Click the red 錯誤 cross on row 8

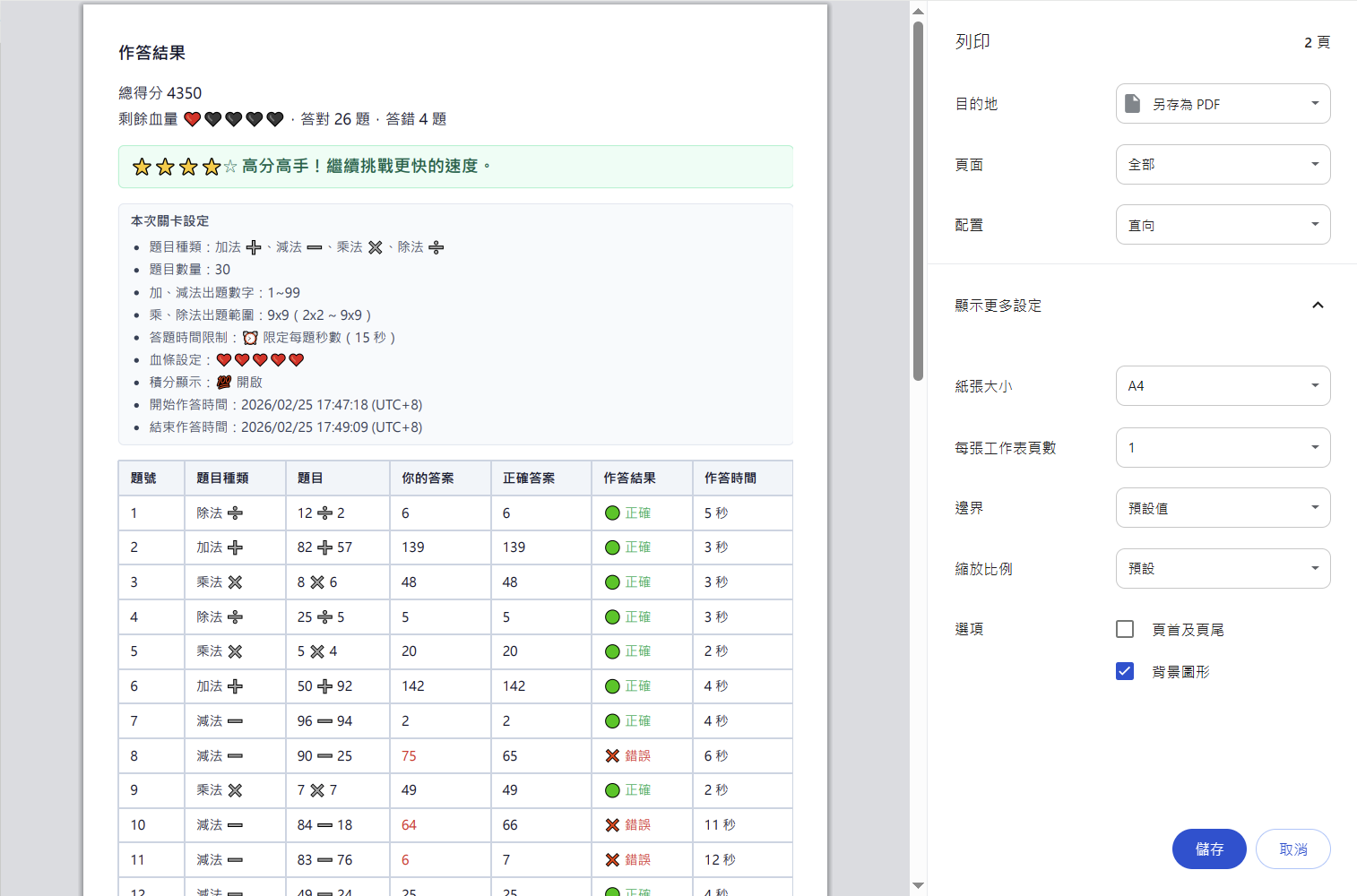tap(614, 755)
